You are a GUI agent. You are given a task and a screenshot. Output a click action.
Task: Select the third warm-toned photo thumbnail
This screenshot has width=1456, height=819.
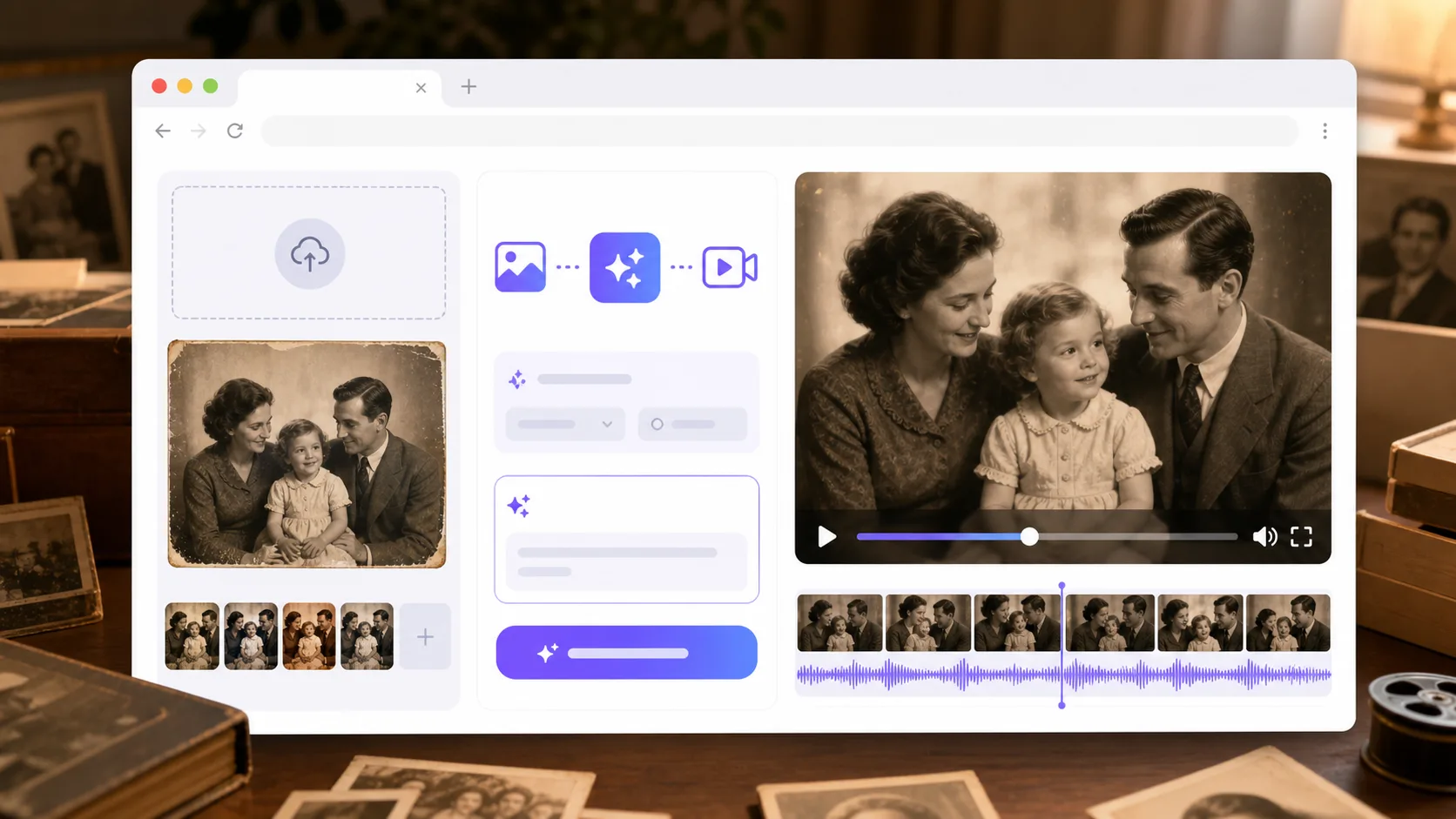(309, 636)
